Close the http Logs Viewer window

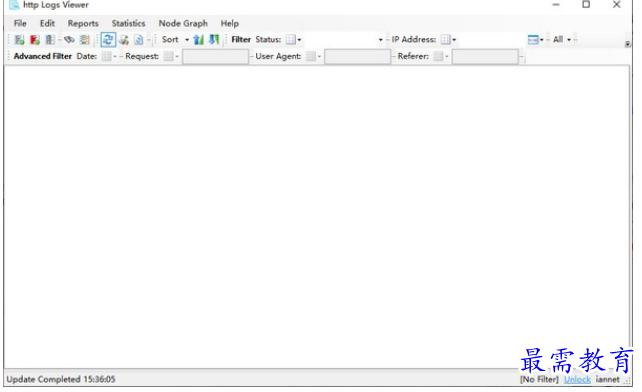(617, 5)
